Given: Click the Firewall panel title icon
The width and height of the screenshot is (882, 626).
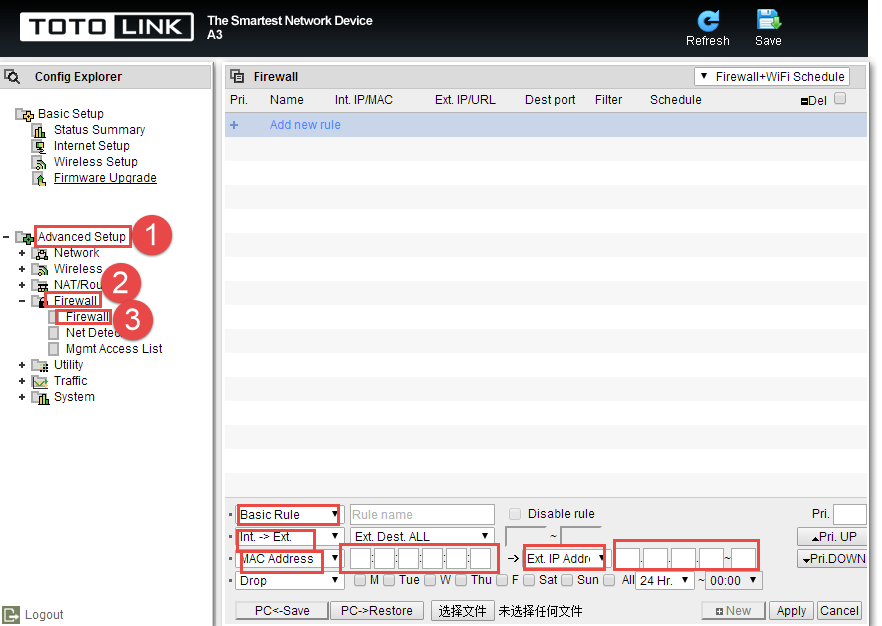Looking at the screenshot, I should (237, 76).
